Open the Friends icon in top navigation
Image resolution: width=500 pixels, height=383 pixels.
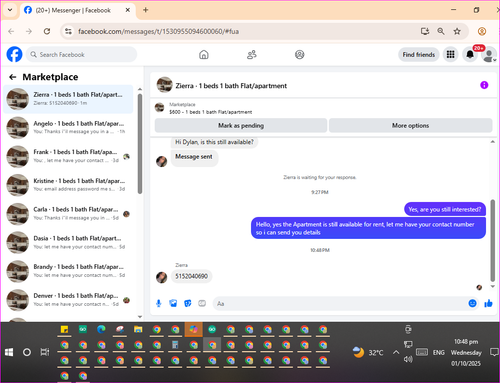(x=252, y=55)
